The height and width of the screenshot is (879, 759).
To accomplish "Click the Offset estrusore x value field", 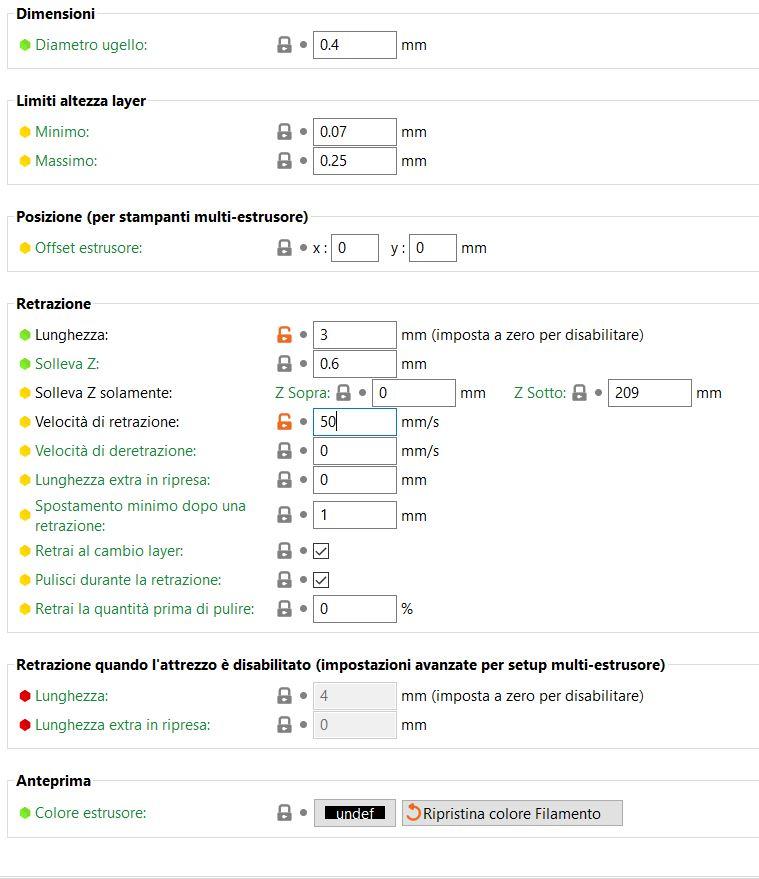I will (x=355, y=248).
